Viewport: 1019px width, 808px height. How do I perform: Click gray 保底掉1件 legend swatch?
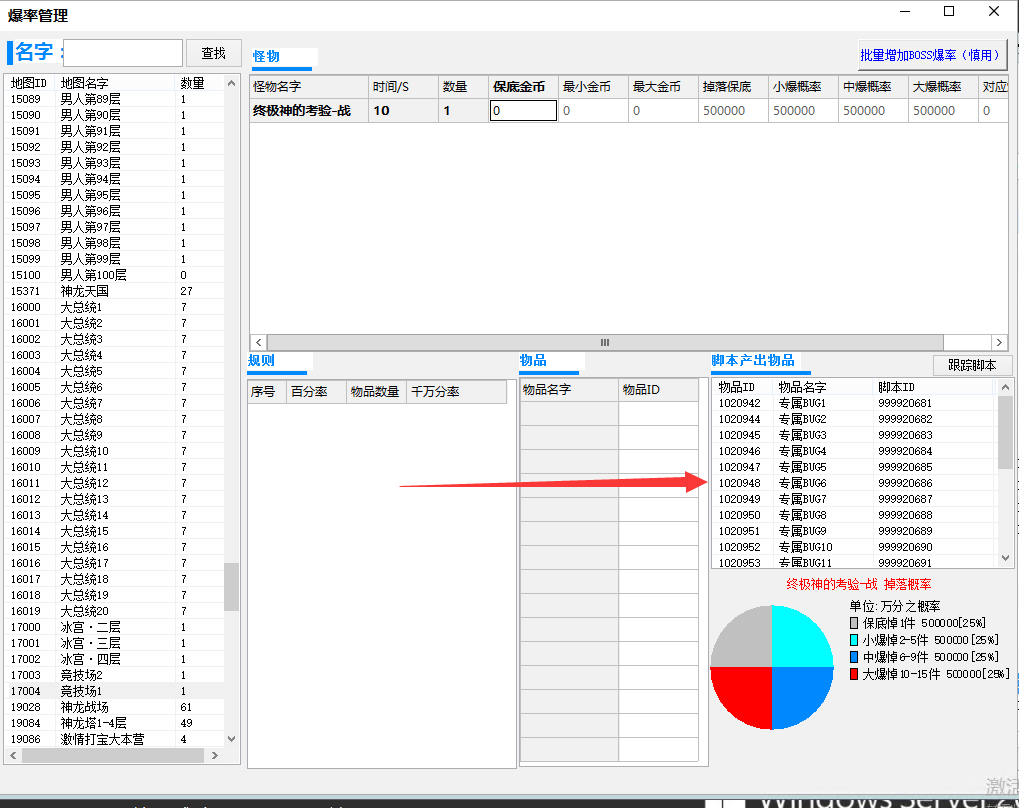pyautogui.click(x=854, y=623)
